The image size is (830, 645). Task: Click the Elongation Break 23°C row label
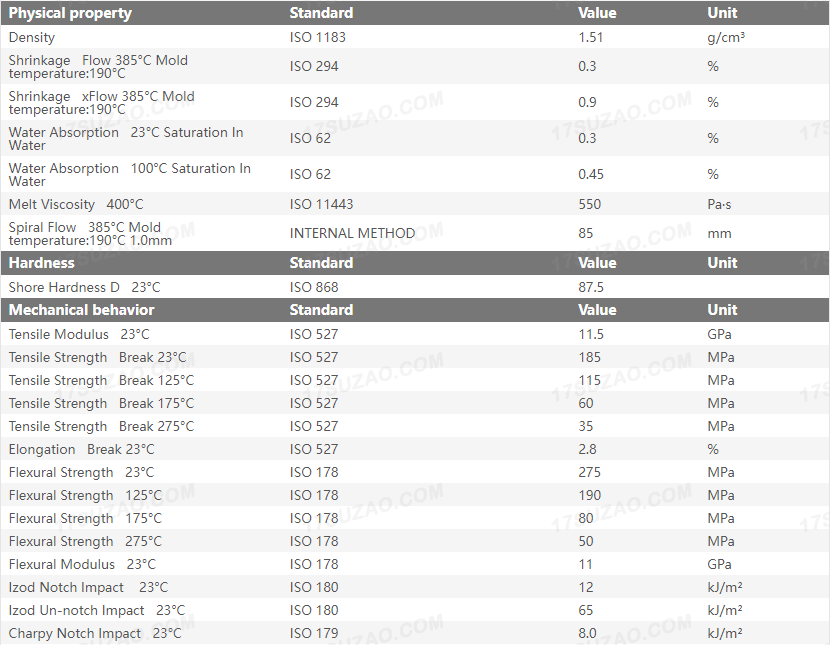[81, 449]
